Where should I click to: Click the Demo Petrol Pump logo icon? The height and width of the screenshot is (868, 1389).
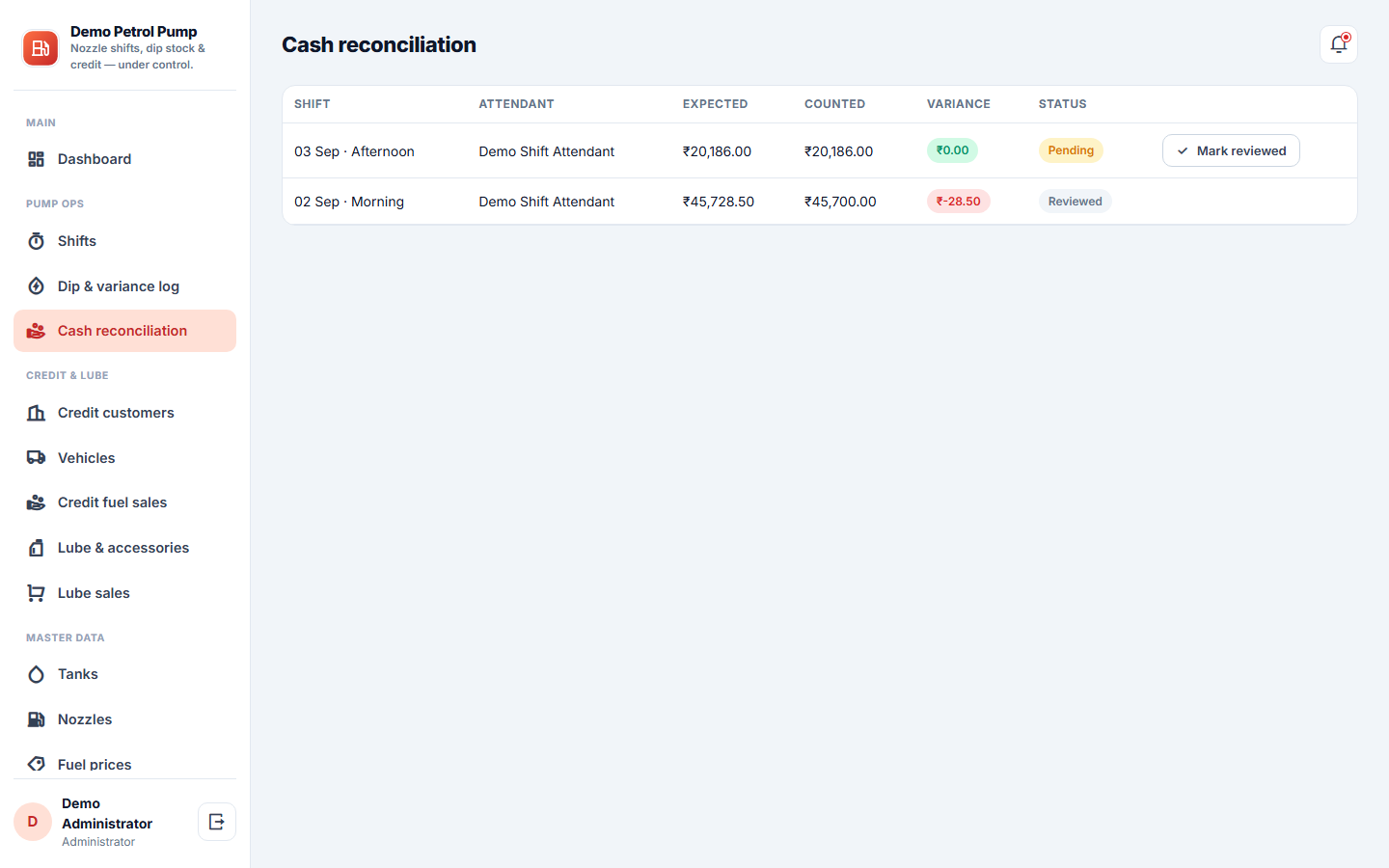pos(41,48)
